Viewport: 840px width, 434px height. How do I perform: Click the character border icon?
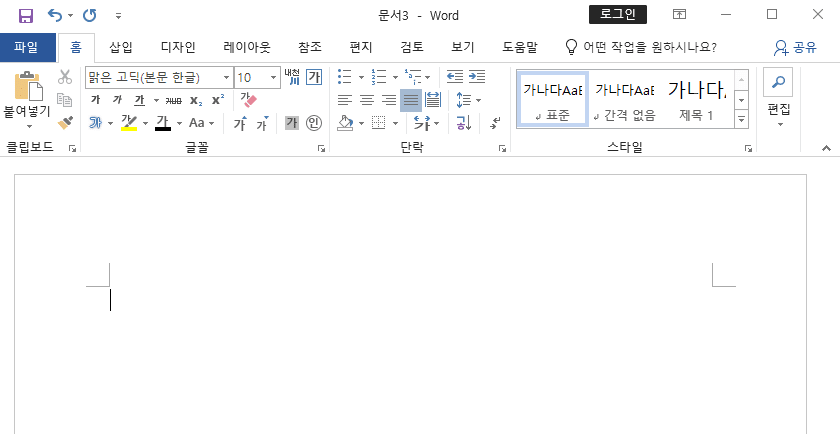coord(314,77)
